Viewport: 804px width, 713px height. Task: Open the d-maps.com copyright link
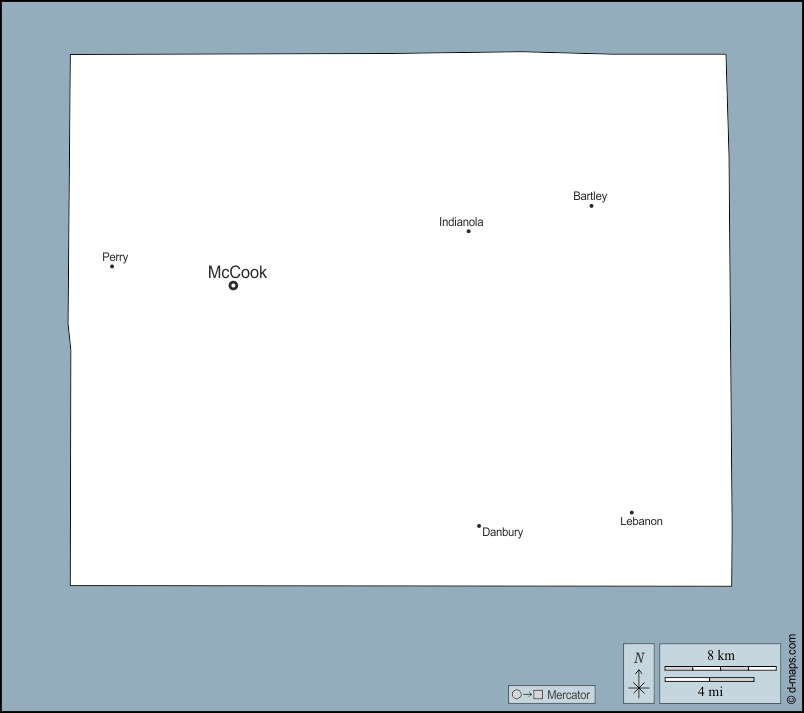click(791, 668)
